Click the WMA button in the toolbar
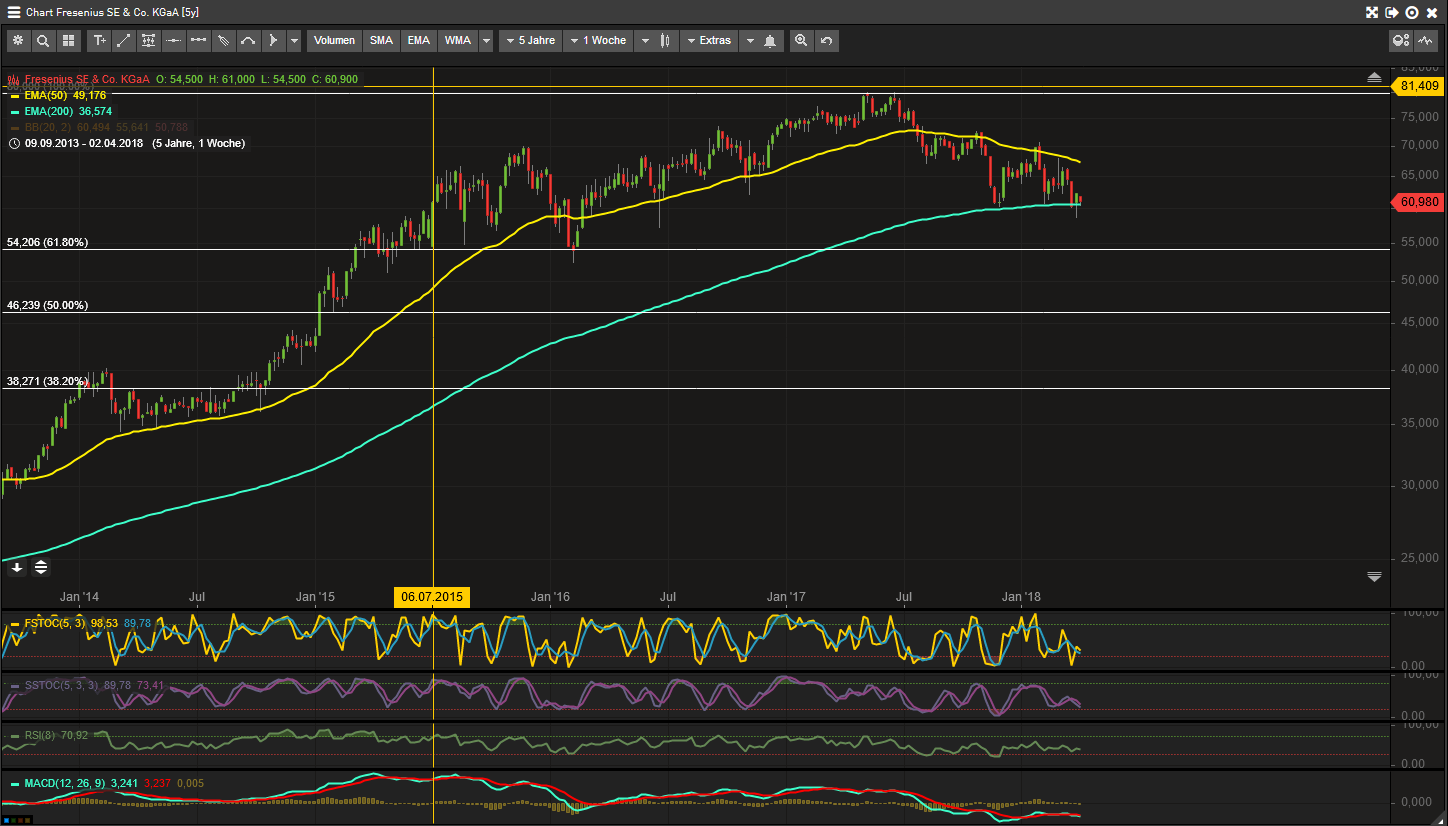Image resolution: width=1448 pixels, height=826 pixels. point(457,40)
